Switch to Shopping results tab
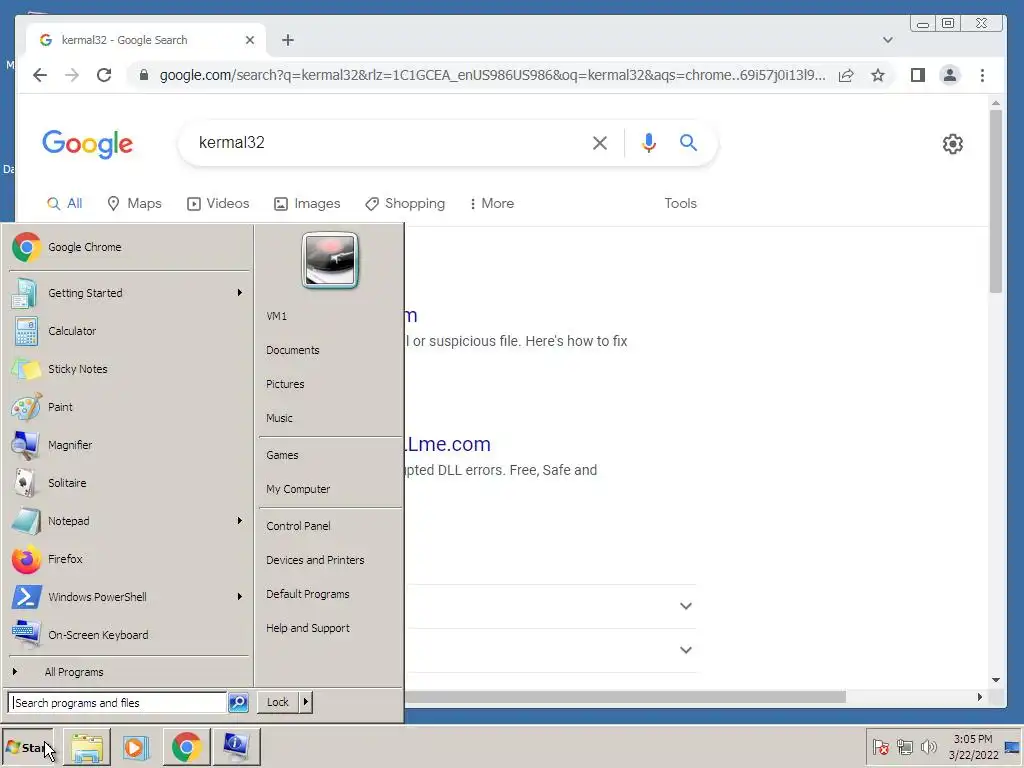Image resolution: width=1024 pixels, height=768 pixels. point(405,204)
